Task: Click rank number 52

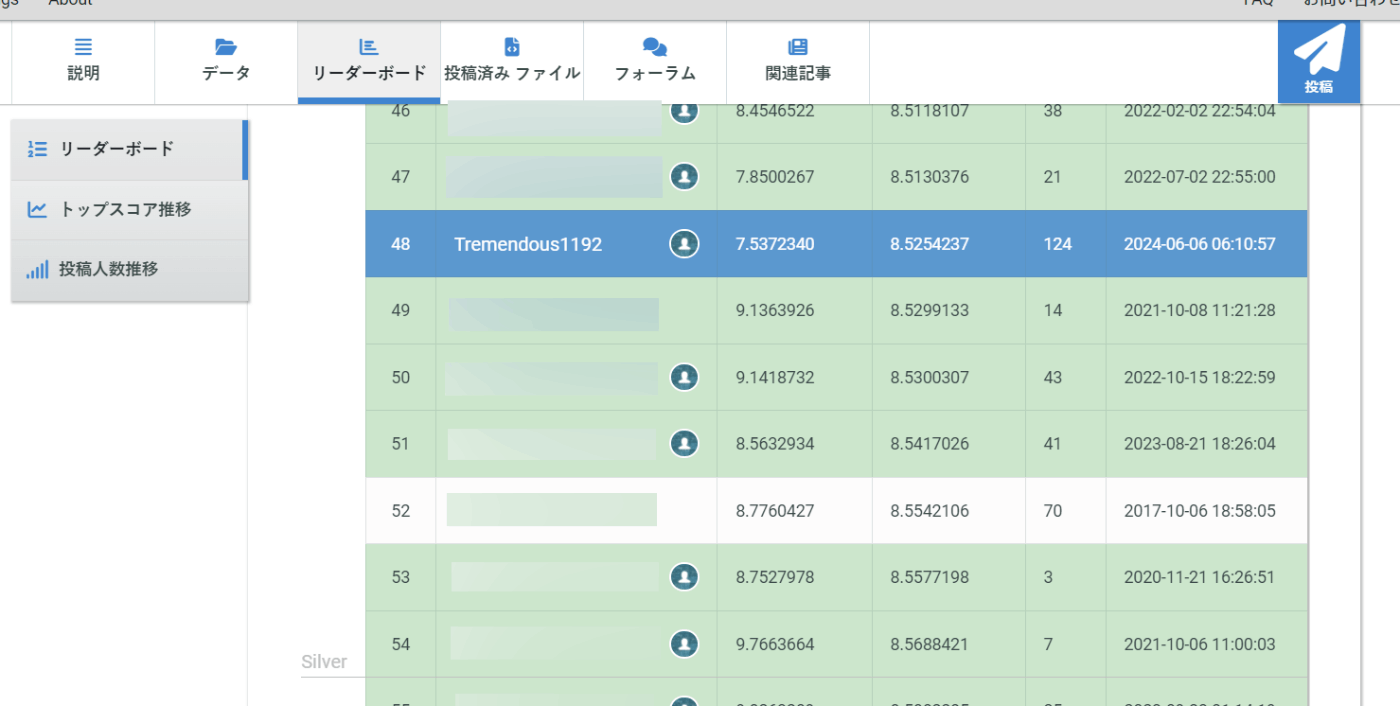Action: pyautogui.click(x=401, y=511)
